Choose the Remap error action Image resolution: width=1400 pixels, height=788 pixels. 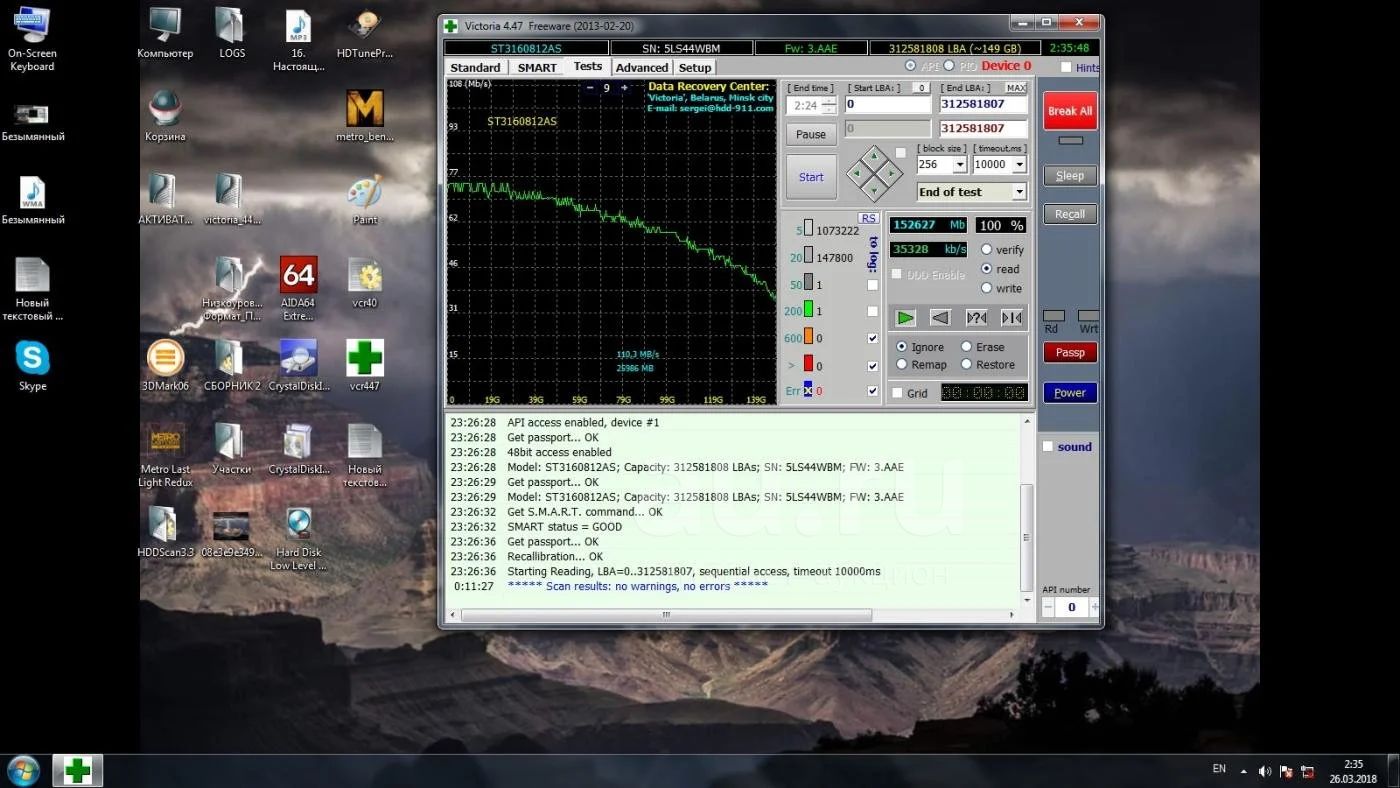click(x=902, y=365)
